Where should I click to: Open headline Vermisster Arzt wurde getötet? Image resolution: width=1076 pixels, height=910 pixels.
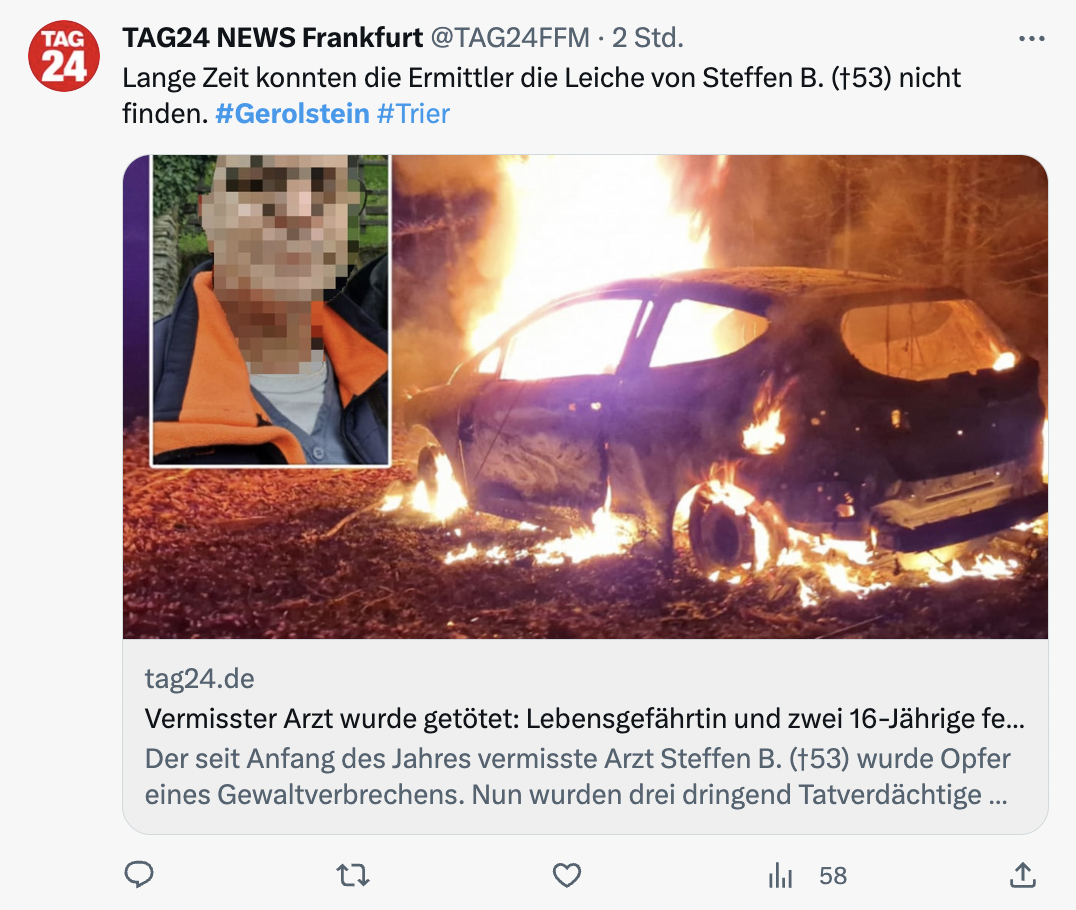[x=585, y=719]
